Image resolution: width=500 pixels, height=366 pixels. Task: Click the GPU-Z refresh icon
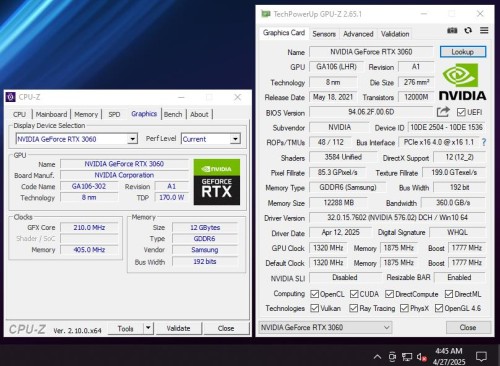[468, 30]
